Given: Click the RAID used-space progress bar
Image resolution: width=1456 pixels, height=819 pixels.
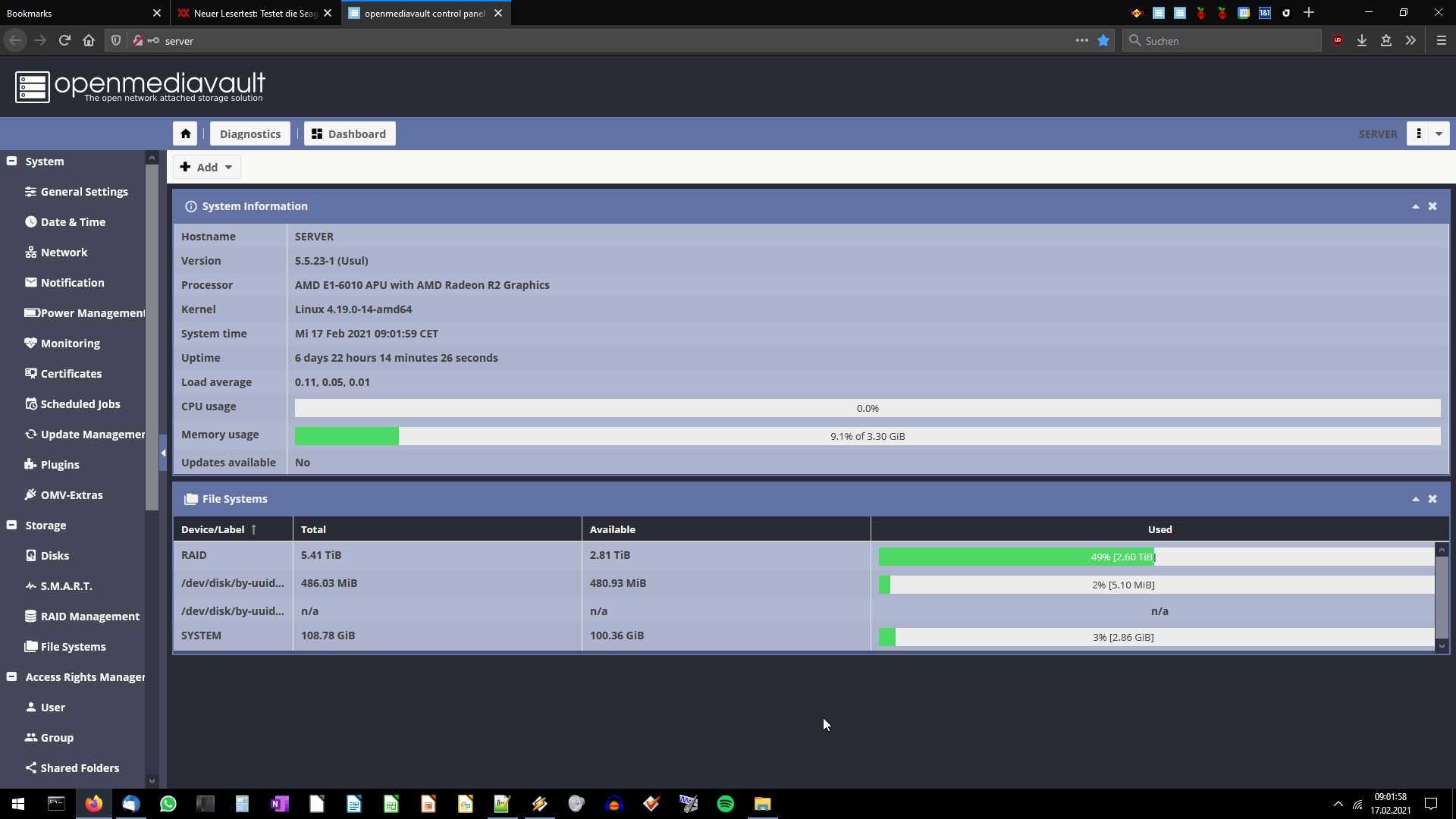Looking at the screenshot, I should (x=1156, y=557).
